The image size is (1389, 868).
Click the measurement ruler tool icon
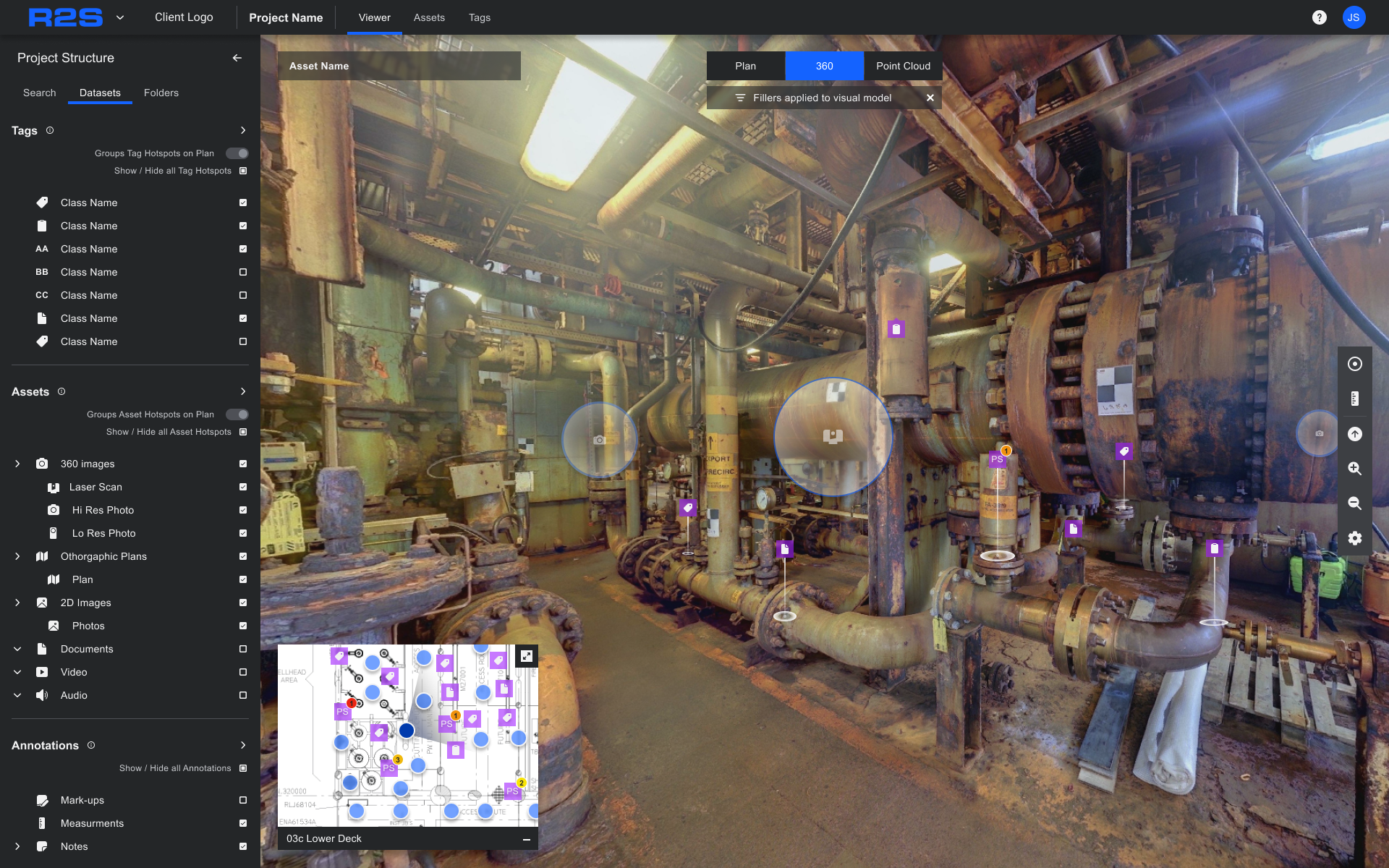[1354, 399]
